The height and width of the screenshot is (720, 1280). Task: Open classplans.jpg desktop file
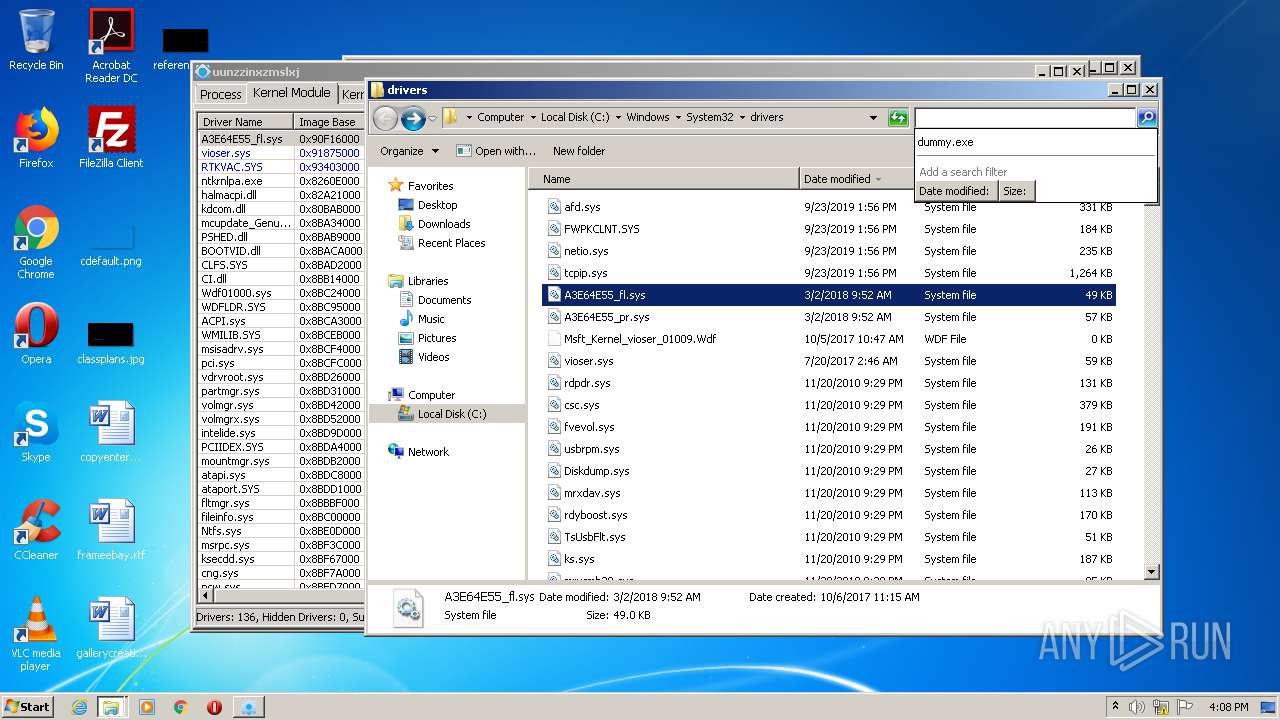click(111, 342)
